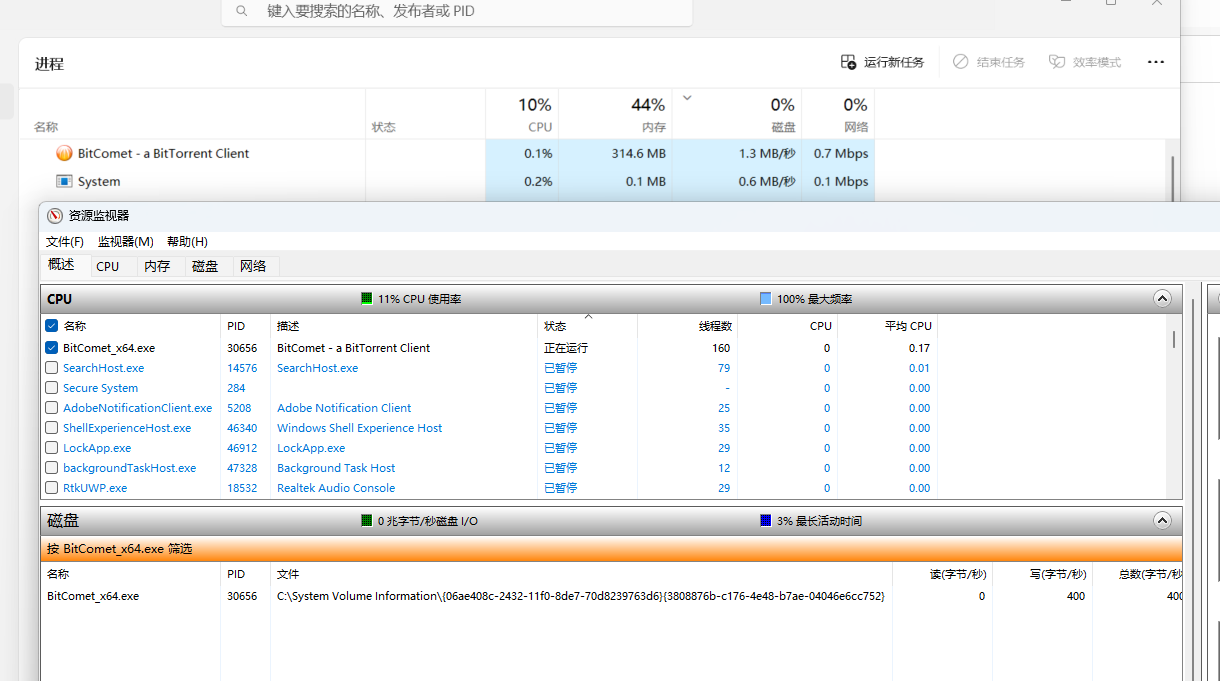Uncheck the BitComet_x64.exe checkbox
Viewport: 1220px width, 681px height.
tap(52, 348)
